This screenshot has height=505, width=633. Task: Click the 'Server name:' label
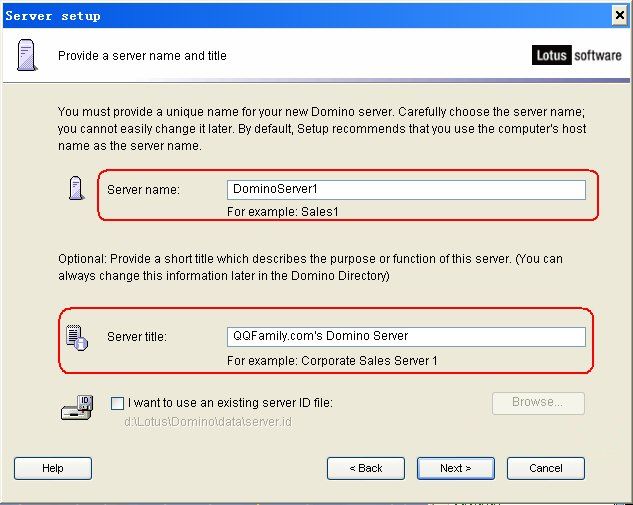(x=143, y=190)
